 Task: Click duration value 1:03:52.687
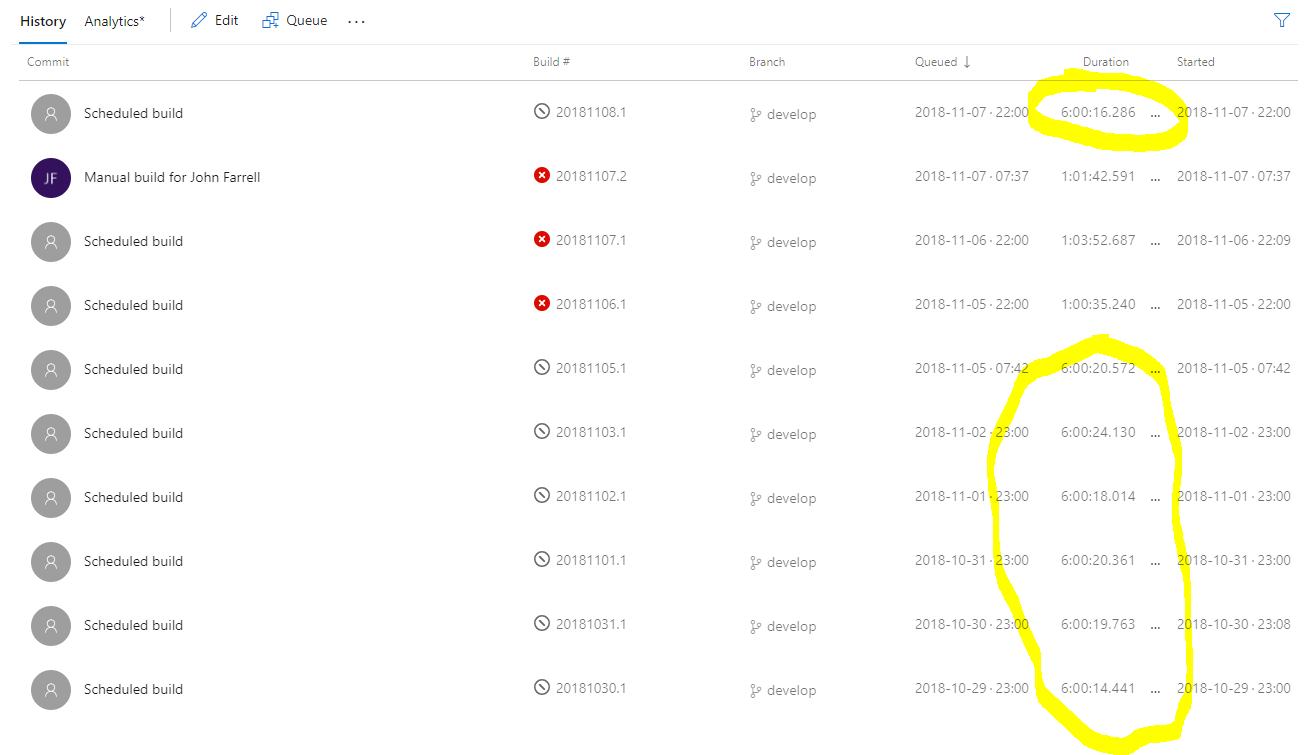[1098, 240]
